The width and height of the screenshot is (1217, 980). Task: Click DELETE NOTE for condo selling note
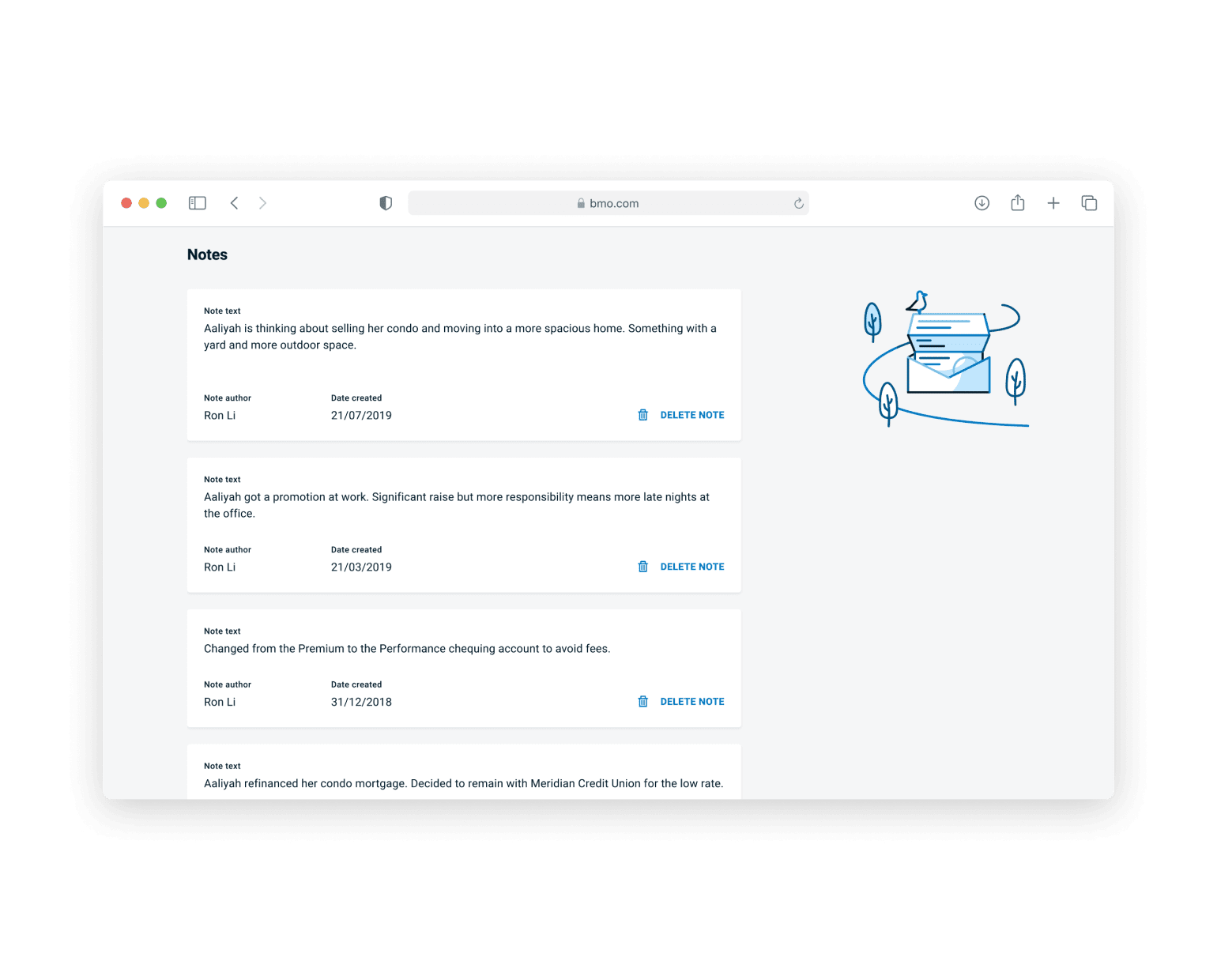[692, 415]
